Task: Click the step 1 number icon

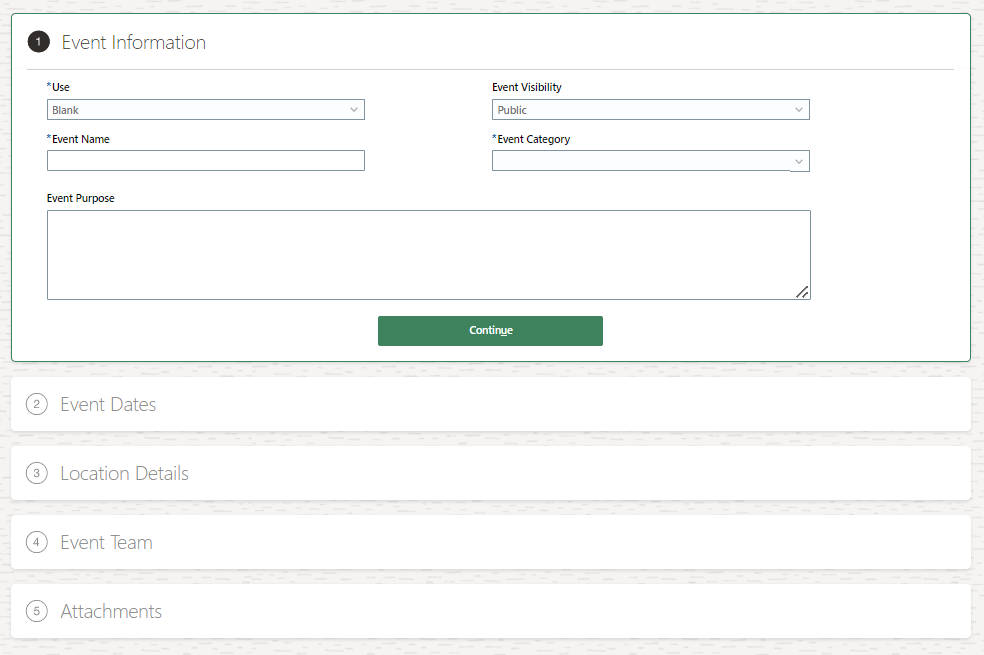Action: pos(38,42)
